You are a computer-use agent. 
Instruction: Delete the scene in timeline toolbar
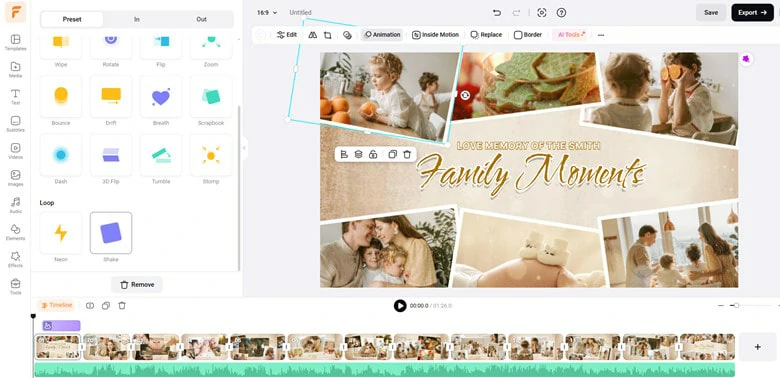[x=122, y=305]
